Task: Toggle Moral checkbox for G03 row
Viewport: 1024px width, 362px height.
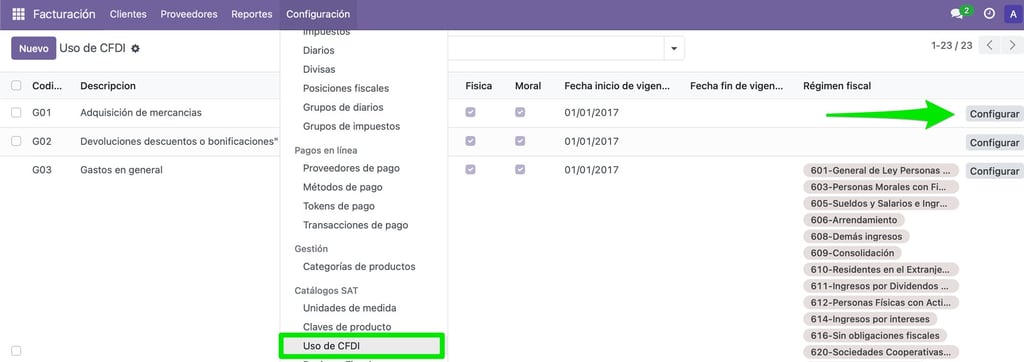Action: (x=520, y=170)
